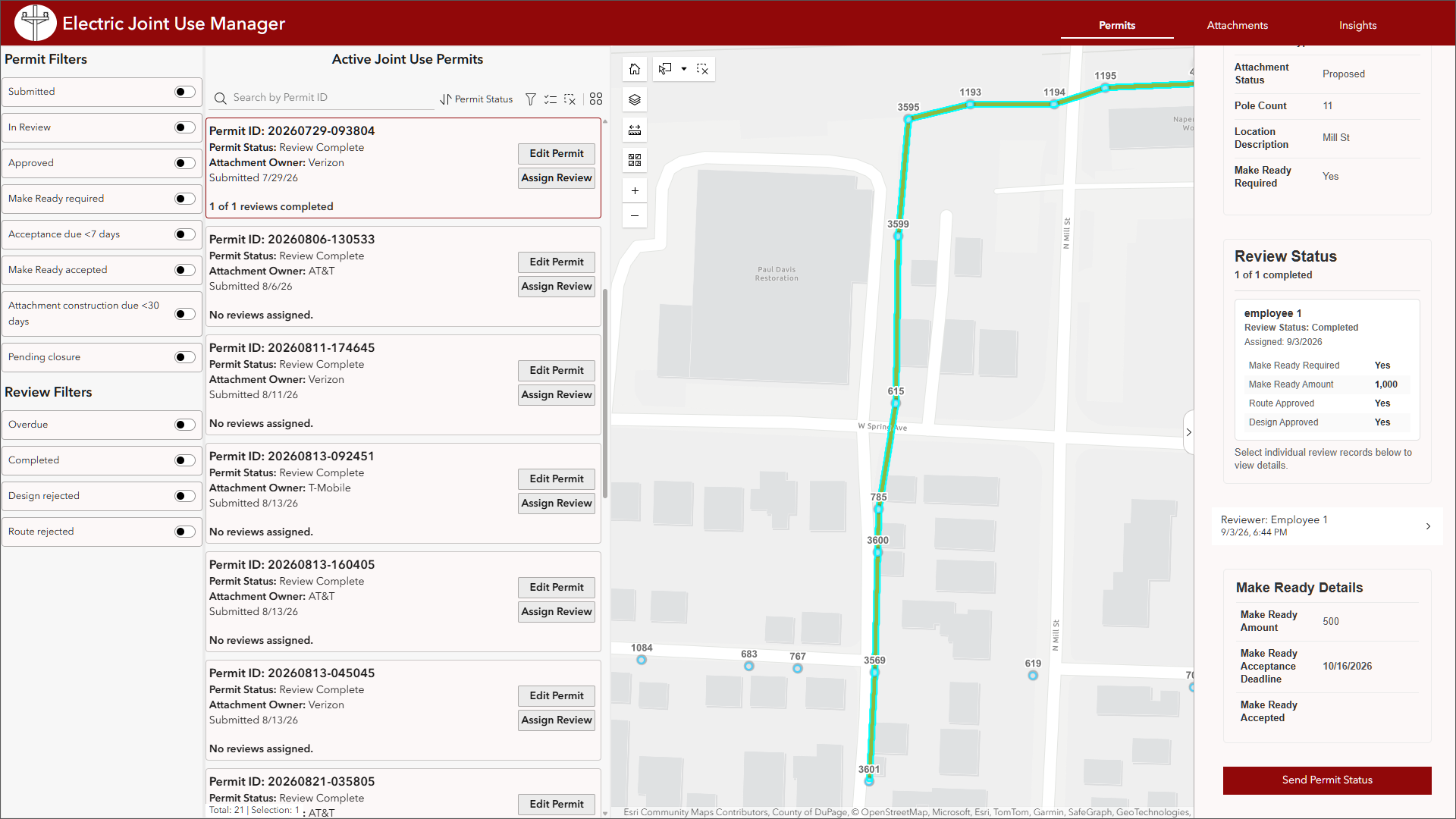Switch to the Attachments tab

[1237, 25]
